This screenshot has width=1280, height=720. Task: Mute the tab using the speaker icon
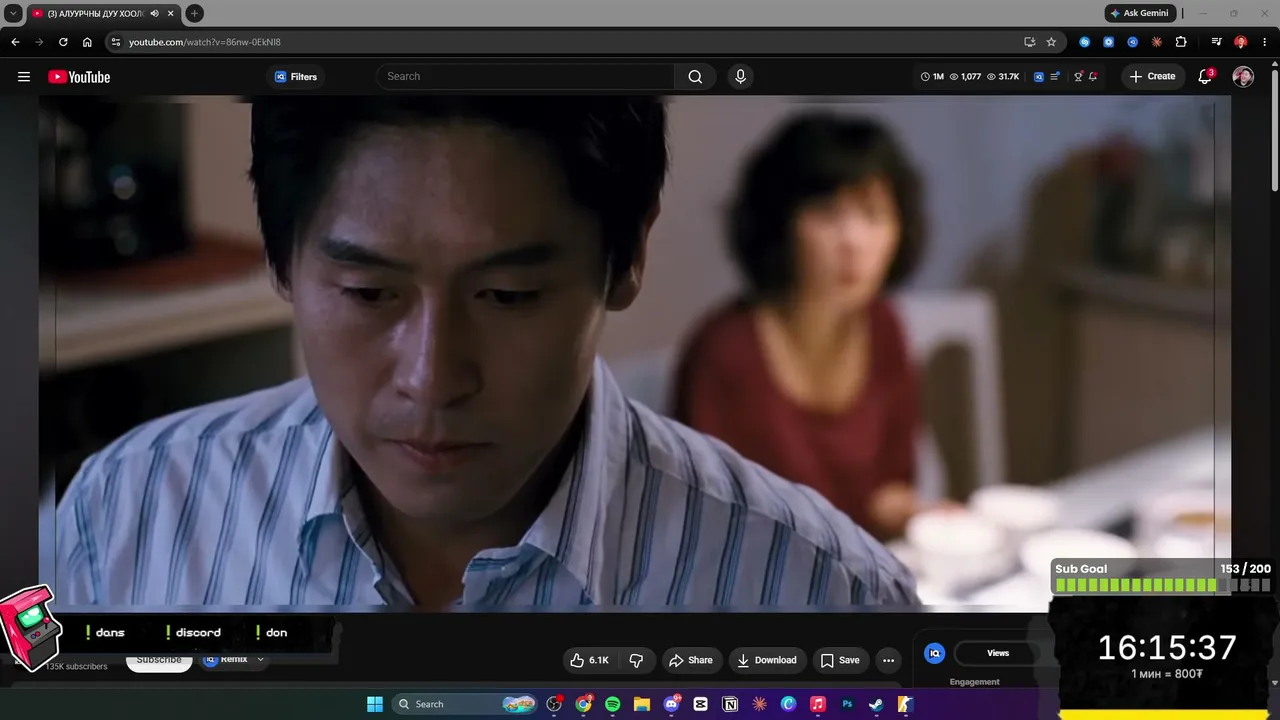154,13
